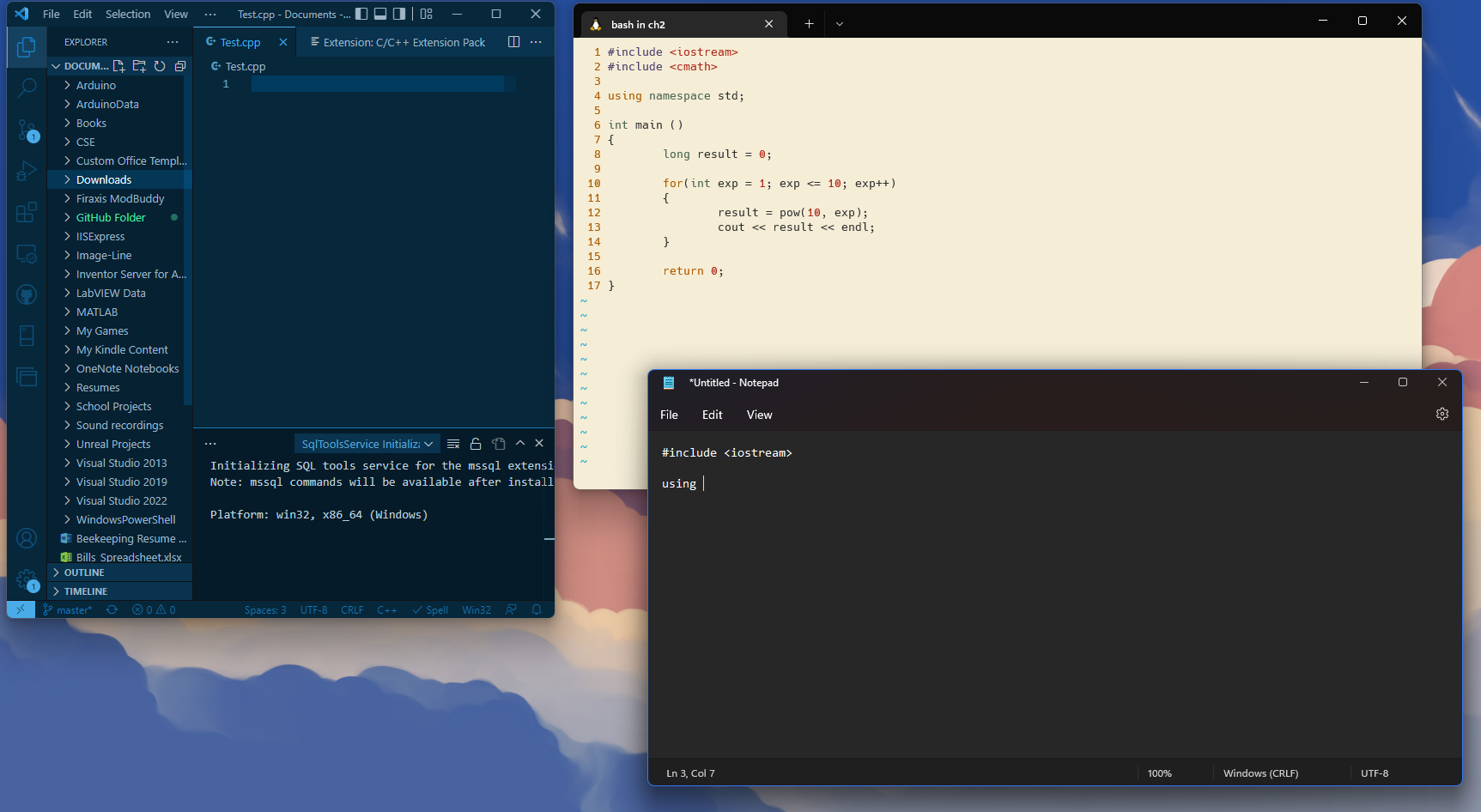Viewport: 1481px width, 812px height.
Task: Customize layout in the VS Code title bar
Action: [x=426, y=14]
